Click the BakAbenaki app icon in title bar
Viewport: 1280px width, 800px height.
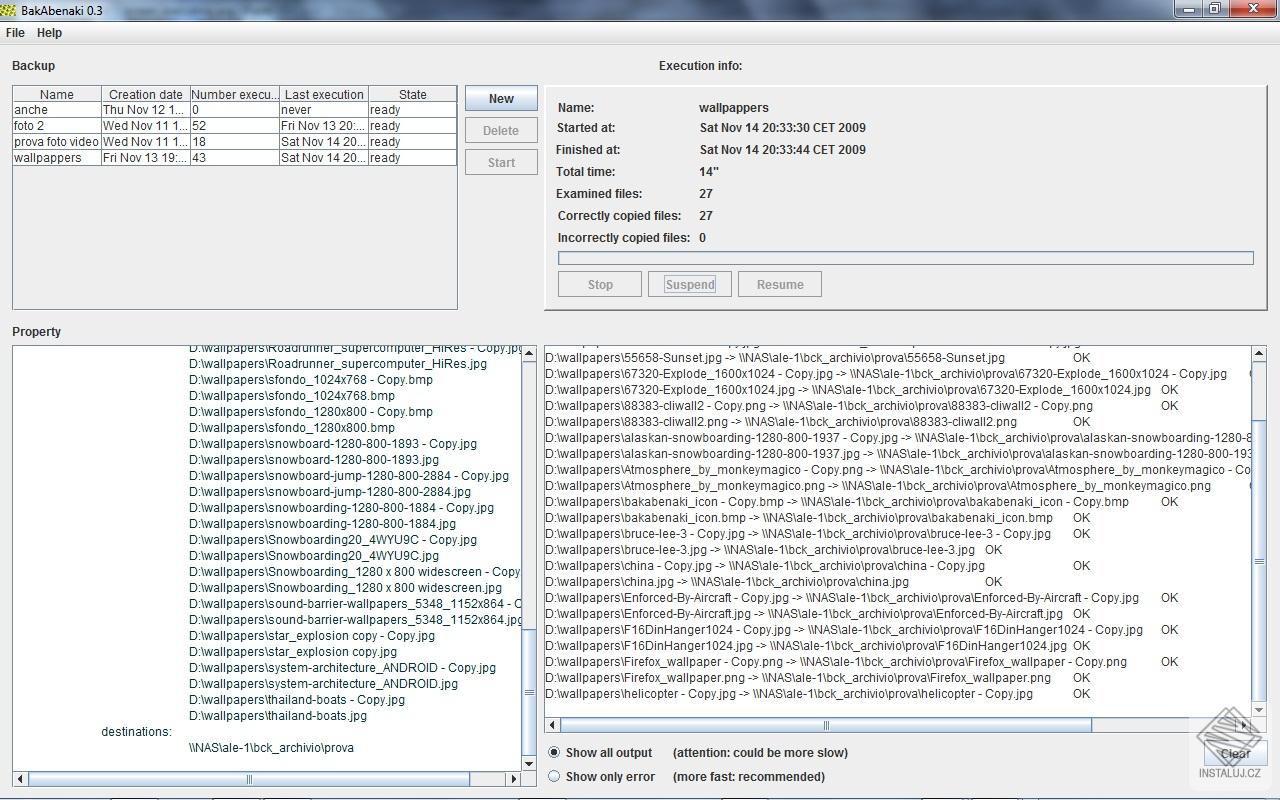[x=9, y=10]
